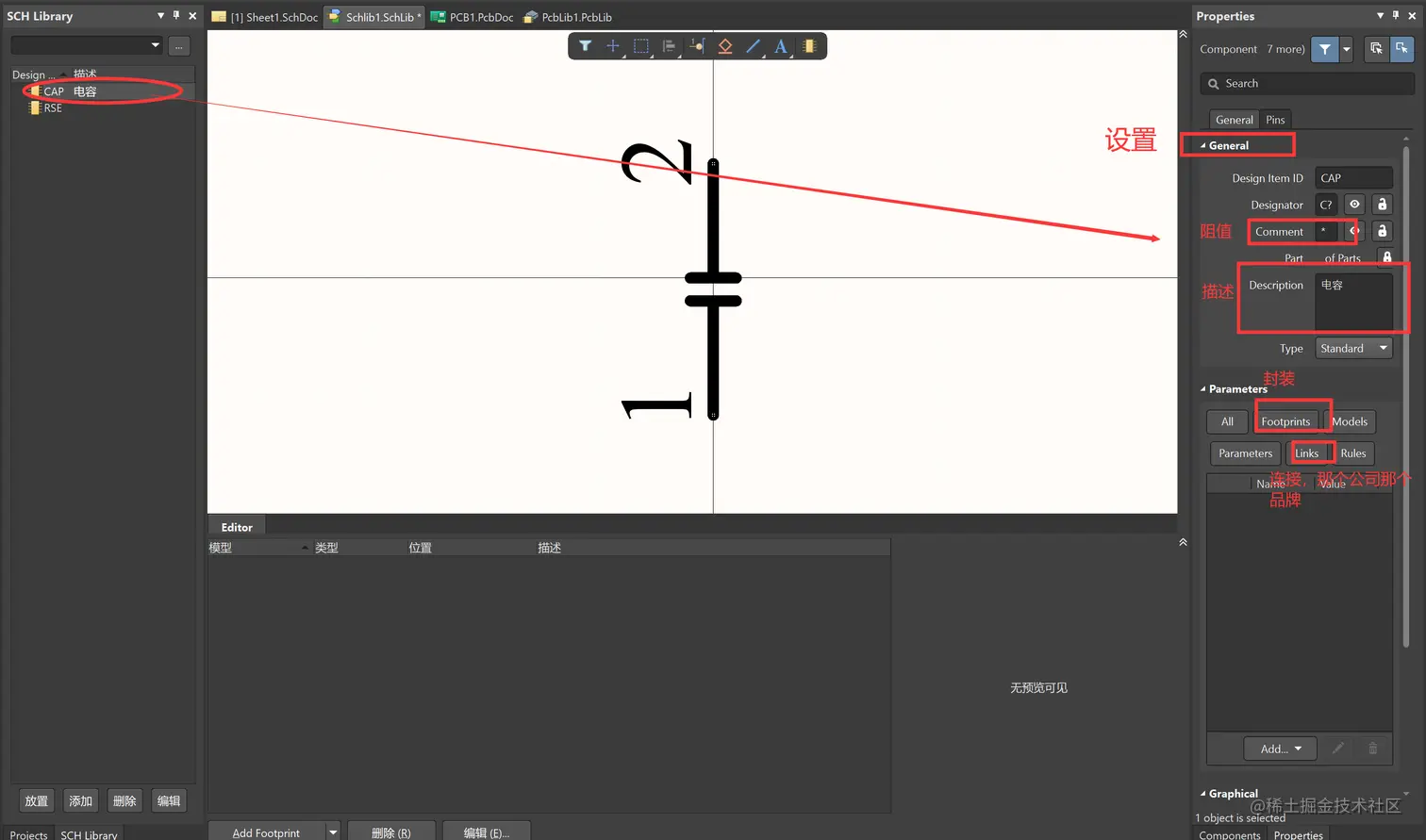Choose the dashed rectangle selection tool
1426x840 pixels.
coord(641,45)
